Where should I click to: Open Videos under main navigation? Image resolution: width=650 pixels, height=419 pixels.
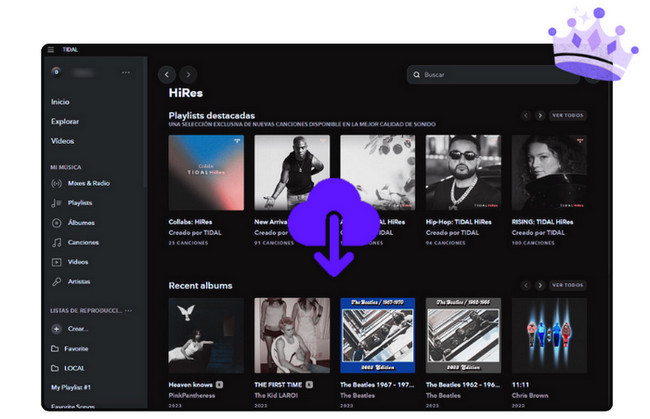click(x=62, y=141)
